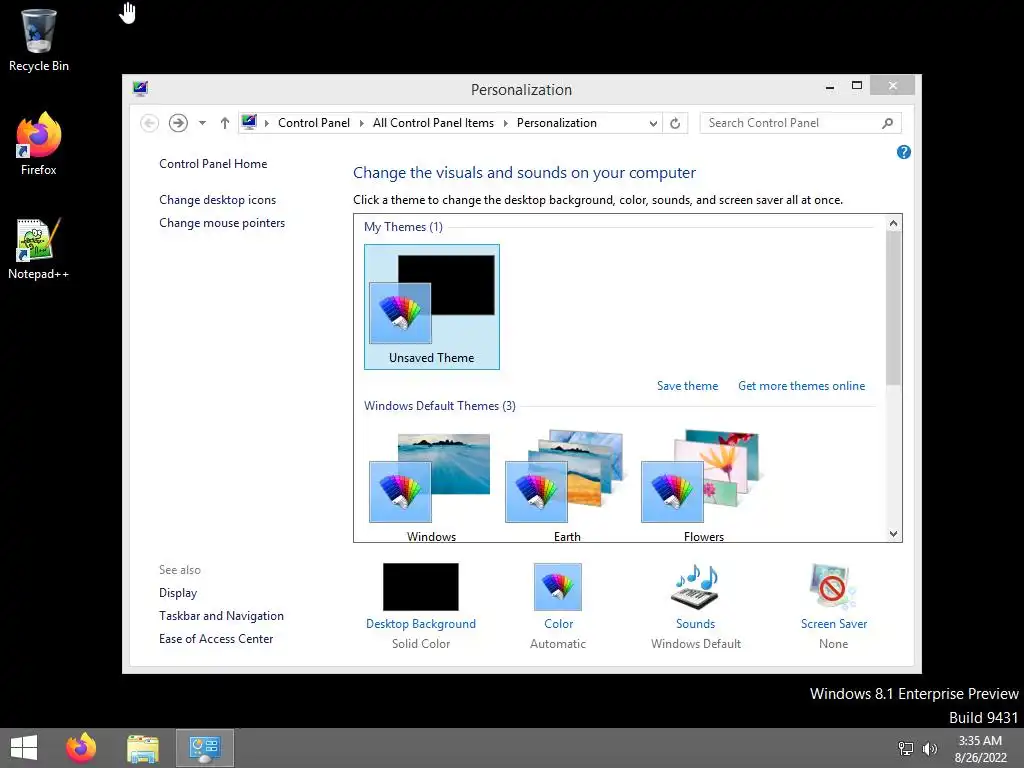This screenshot has width=1024, height=768.
Task: Click the theme list scroll up arrow
Action: tap(893, 223)
